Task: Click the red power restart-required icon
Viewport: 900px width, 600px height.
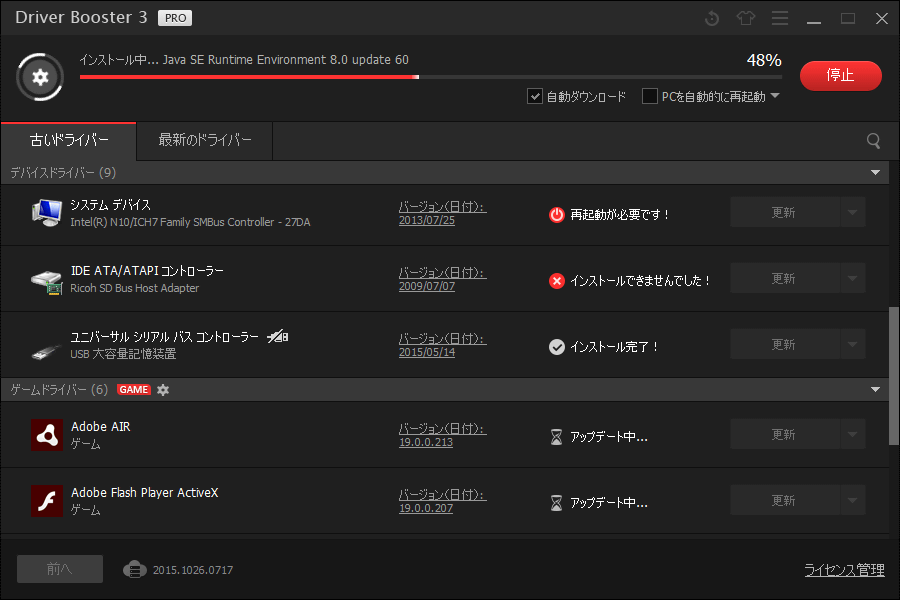Action: pos(556,215)
